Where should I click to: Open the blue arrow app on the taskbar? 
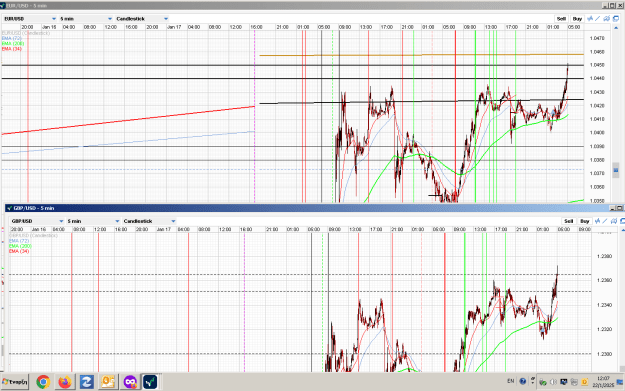[x=86, y=382]
